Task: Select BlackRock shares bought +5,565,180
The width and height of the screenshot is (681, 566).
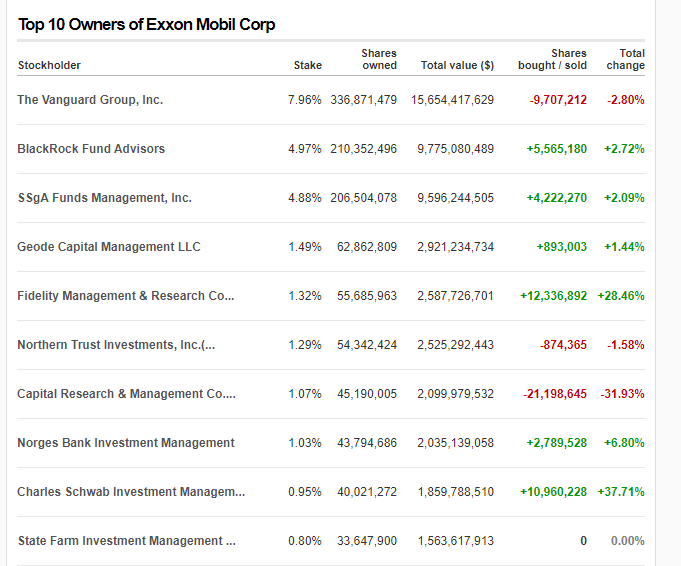Action: pyautogui.click(x=557, y=149)
